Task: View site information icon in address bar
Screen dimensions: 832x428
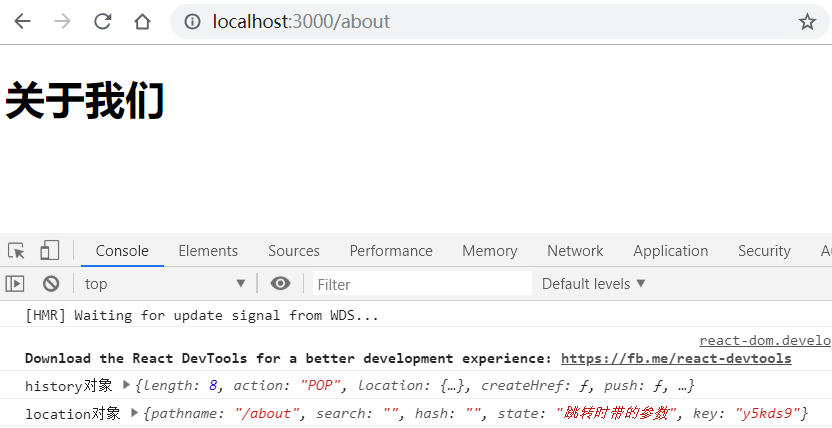Action: pos(192,21)
